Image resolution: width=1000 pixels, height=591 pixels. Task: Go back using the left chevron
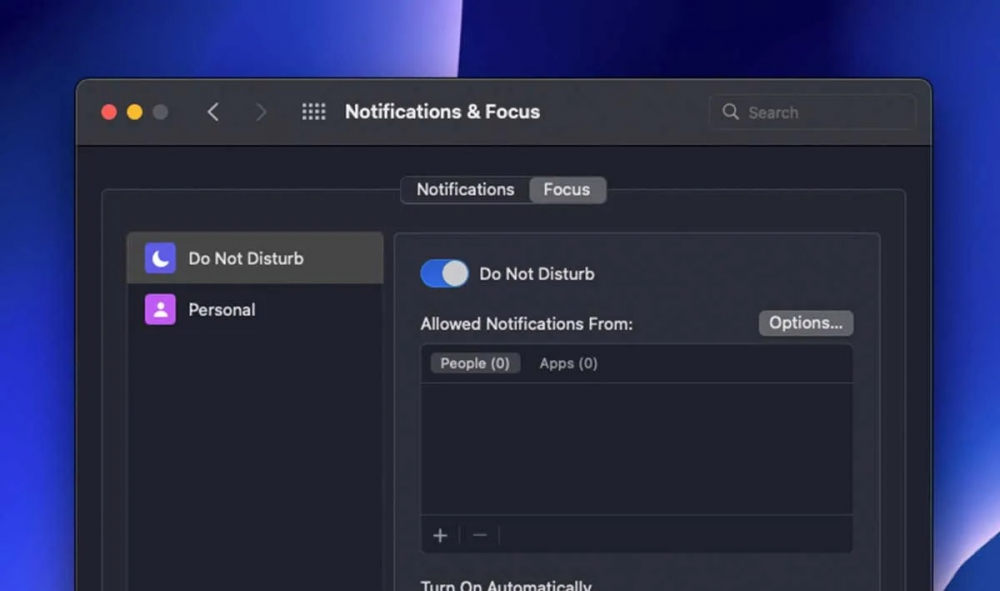[213, 112]
